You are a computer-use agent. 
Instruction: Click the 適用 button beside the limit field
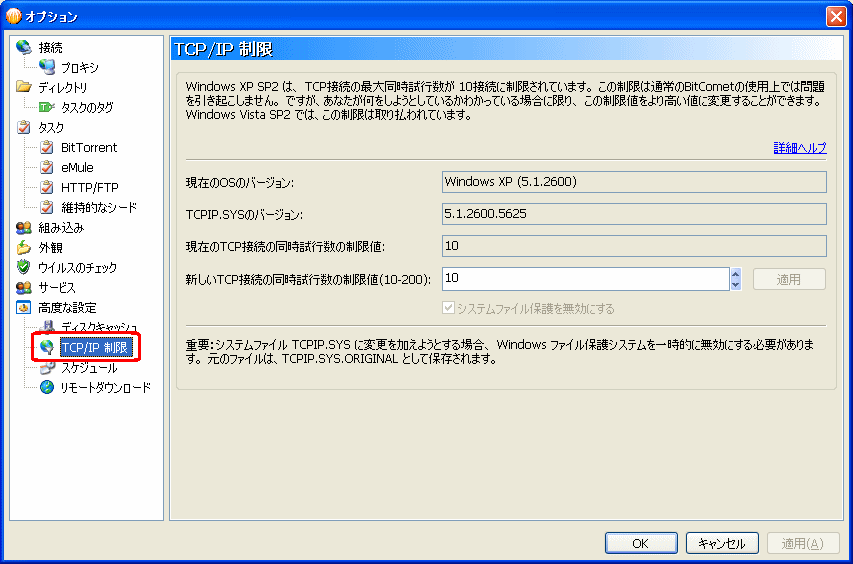click(789, 280)
